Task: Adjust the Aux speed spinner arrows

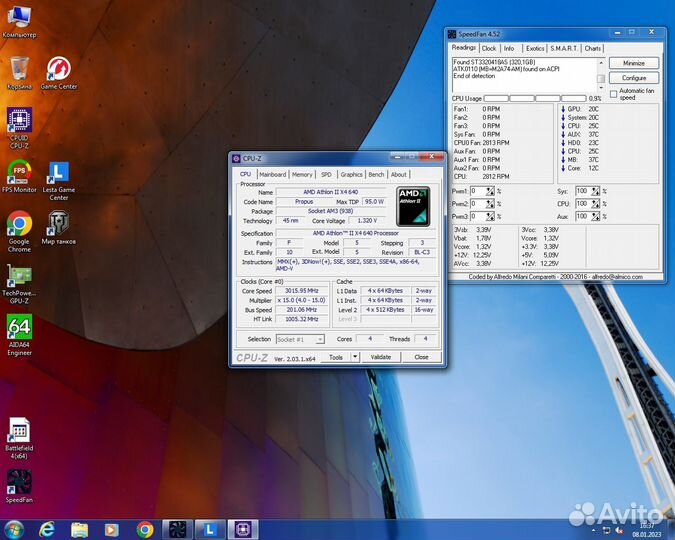Action: tap(595, 216)
